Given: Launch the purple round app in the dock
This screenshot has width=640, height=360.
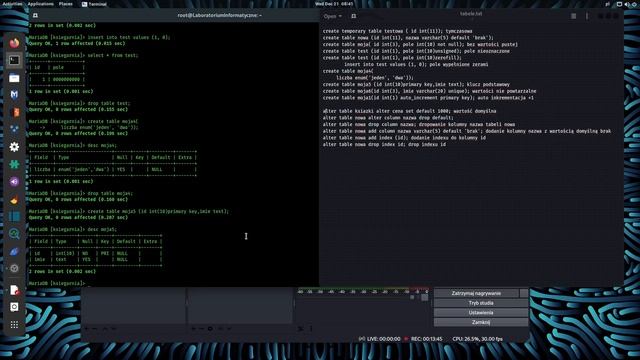Looking at the screenshot, I should point(14,182).
